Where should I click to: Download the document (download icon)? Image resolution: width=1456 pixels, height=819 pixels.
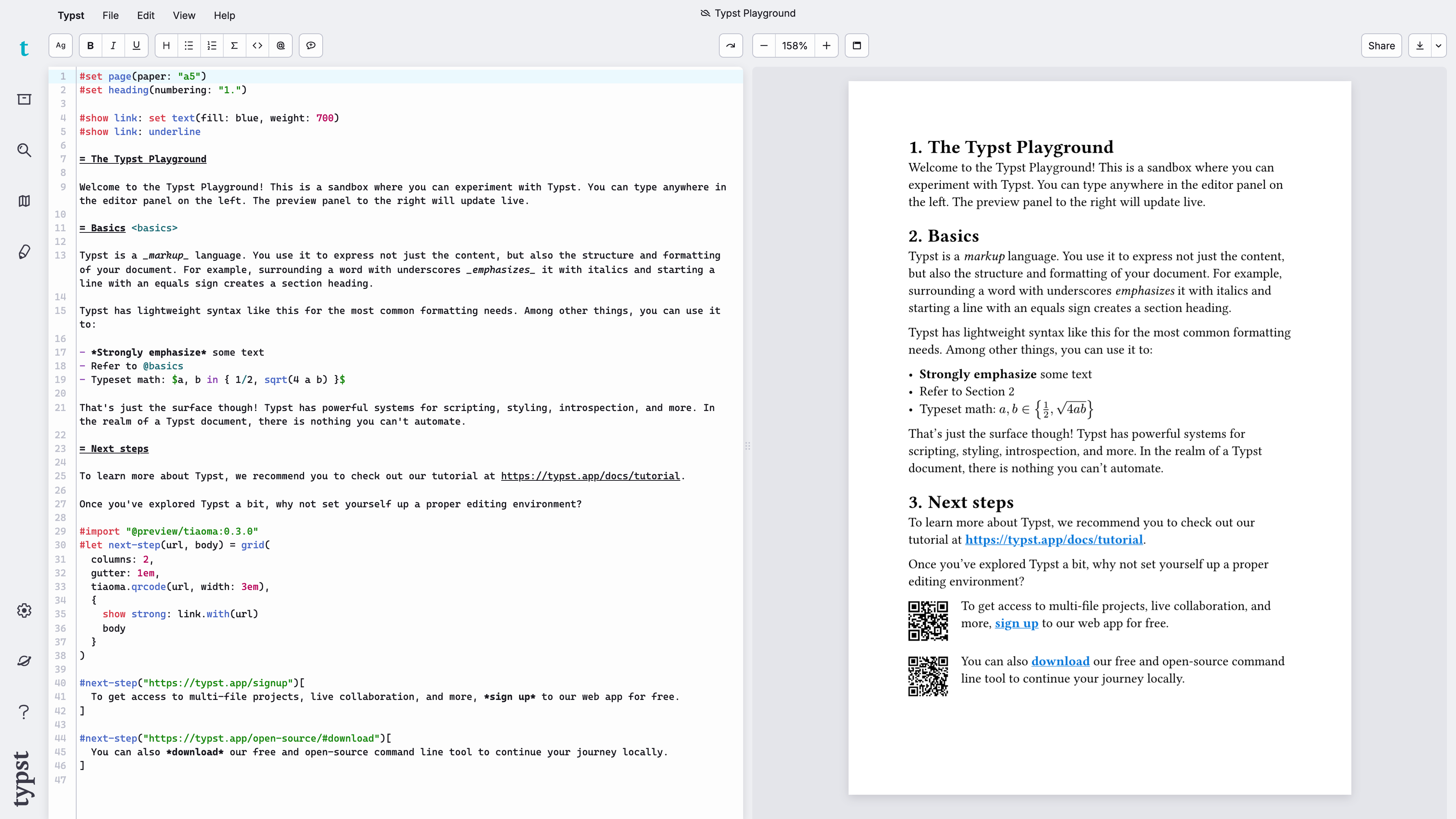pyautogui.click(x=1420, y=46)
